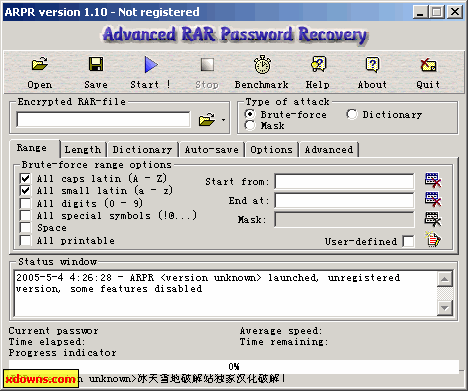
Task: Open the Auto-save tab
Action: [x=212, y=150]
